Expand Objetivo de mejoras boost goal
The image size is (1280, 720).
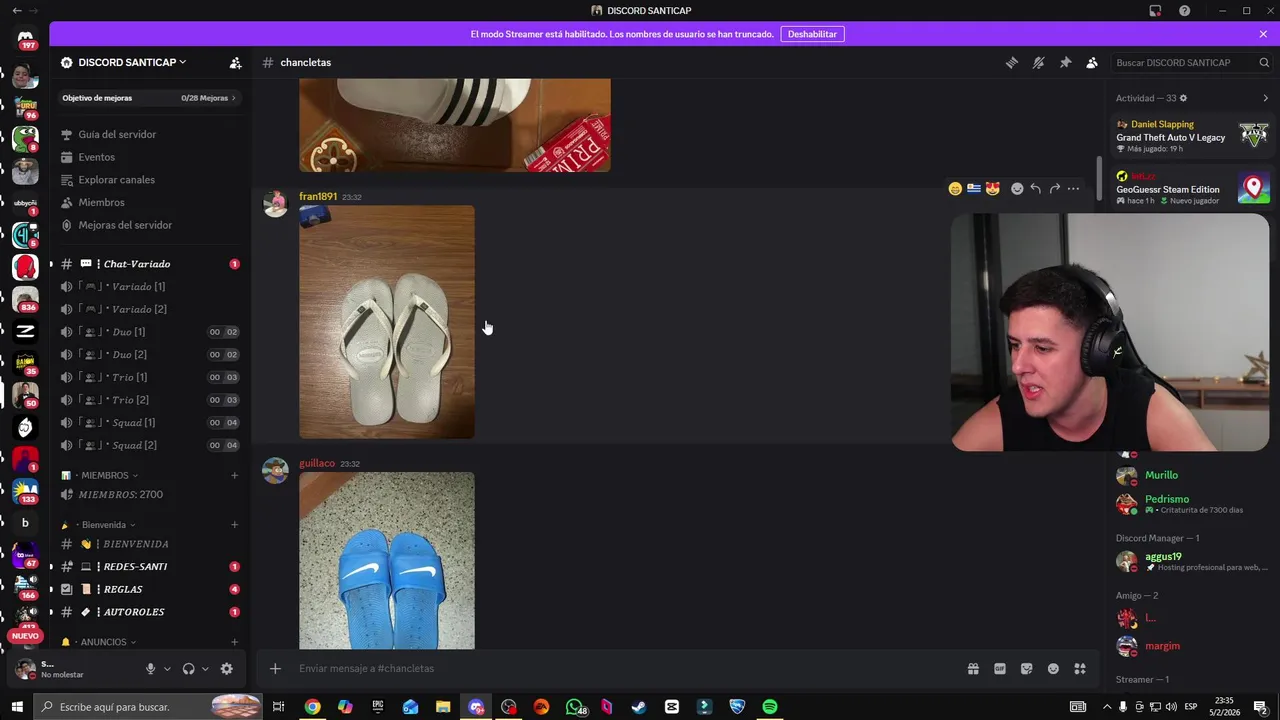[x=149, y=98]
